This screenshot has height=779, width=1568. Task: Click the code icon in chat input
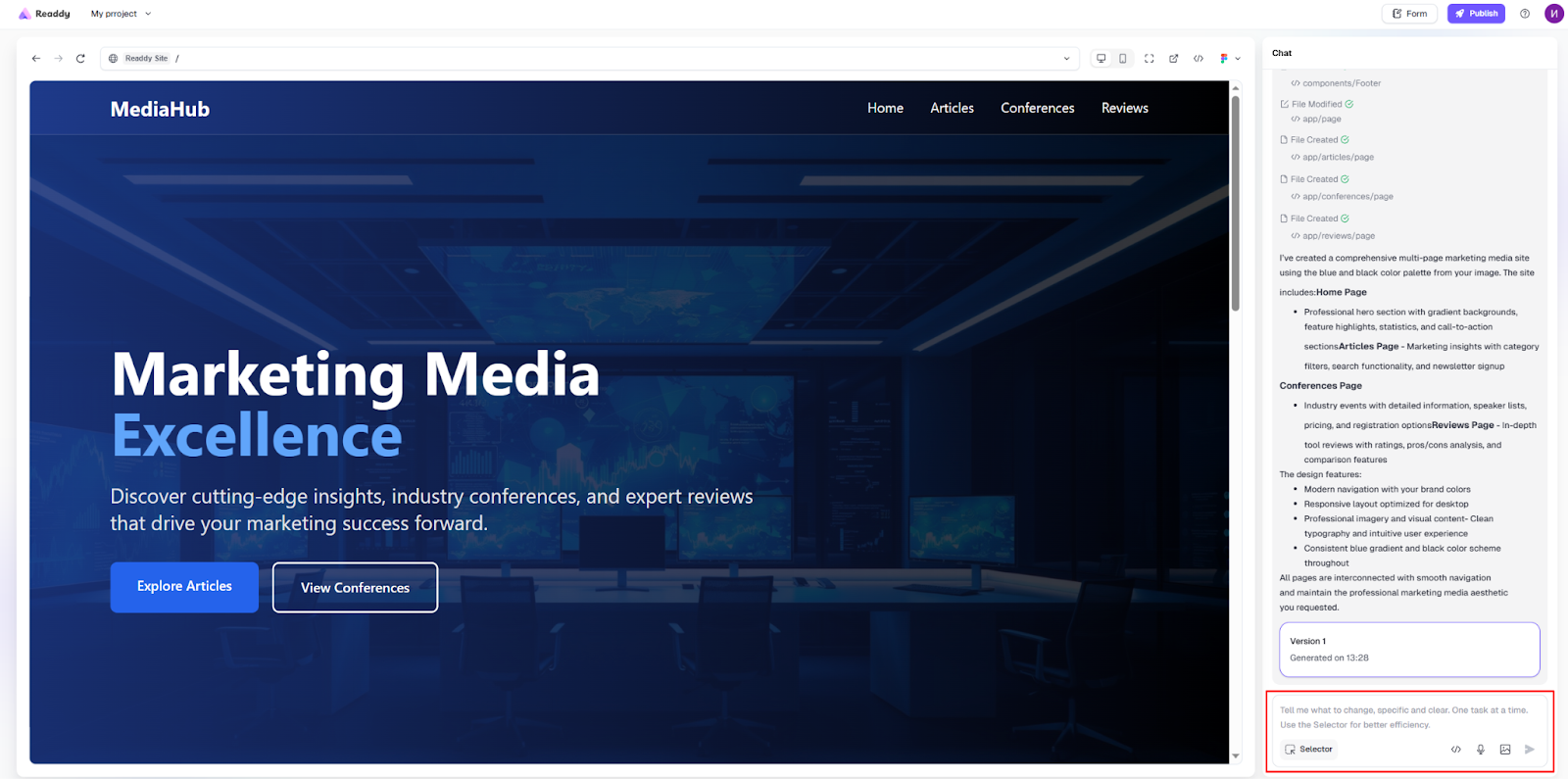(1456, 750)
